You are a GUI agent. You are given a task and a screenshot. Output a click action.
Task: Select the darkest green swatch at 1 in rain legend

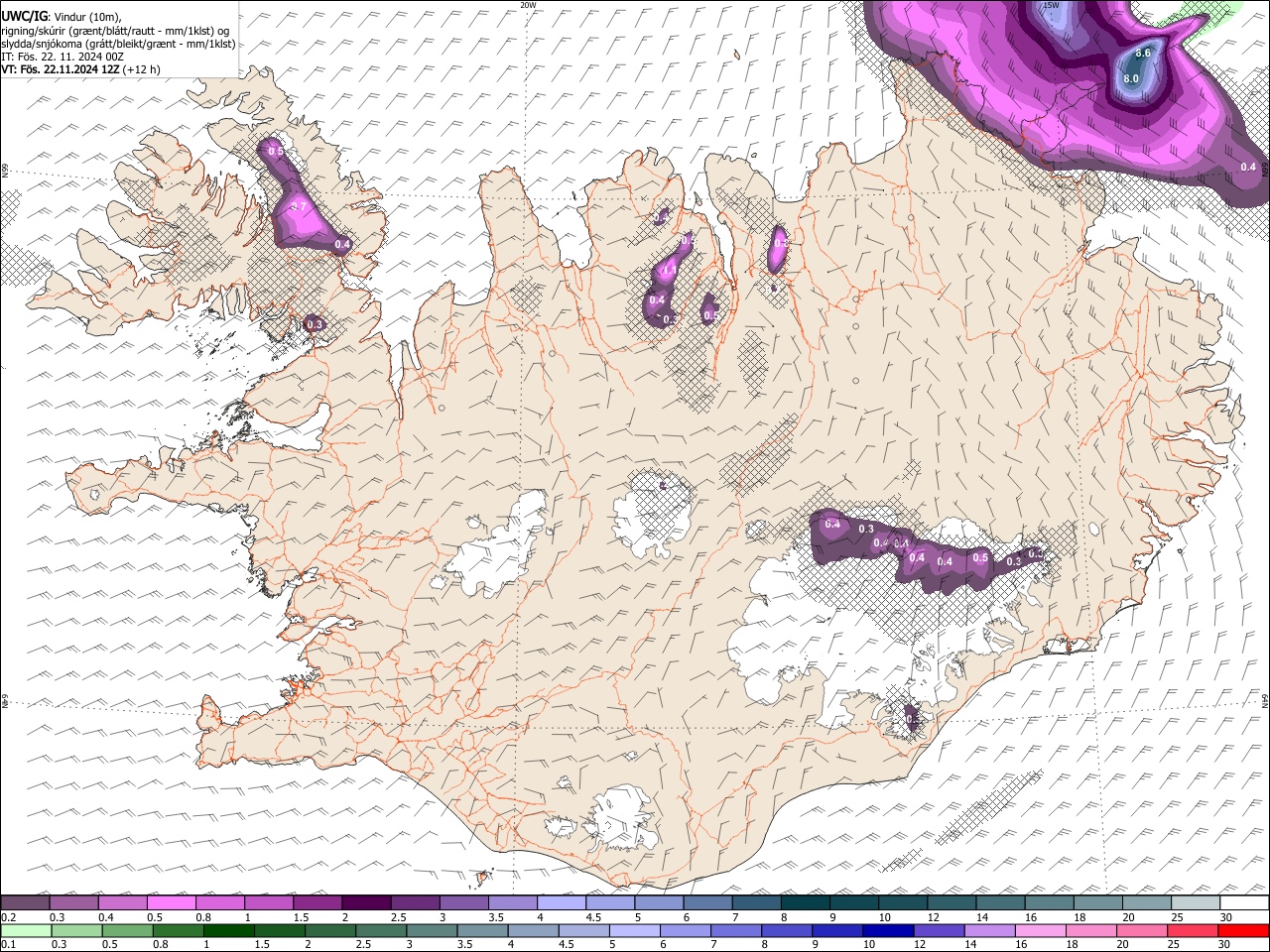tap(228, 930)
